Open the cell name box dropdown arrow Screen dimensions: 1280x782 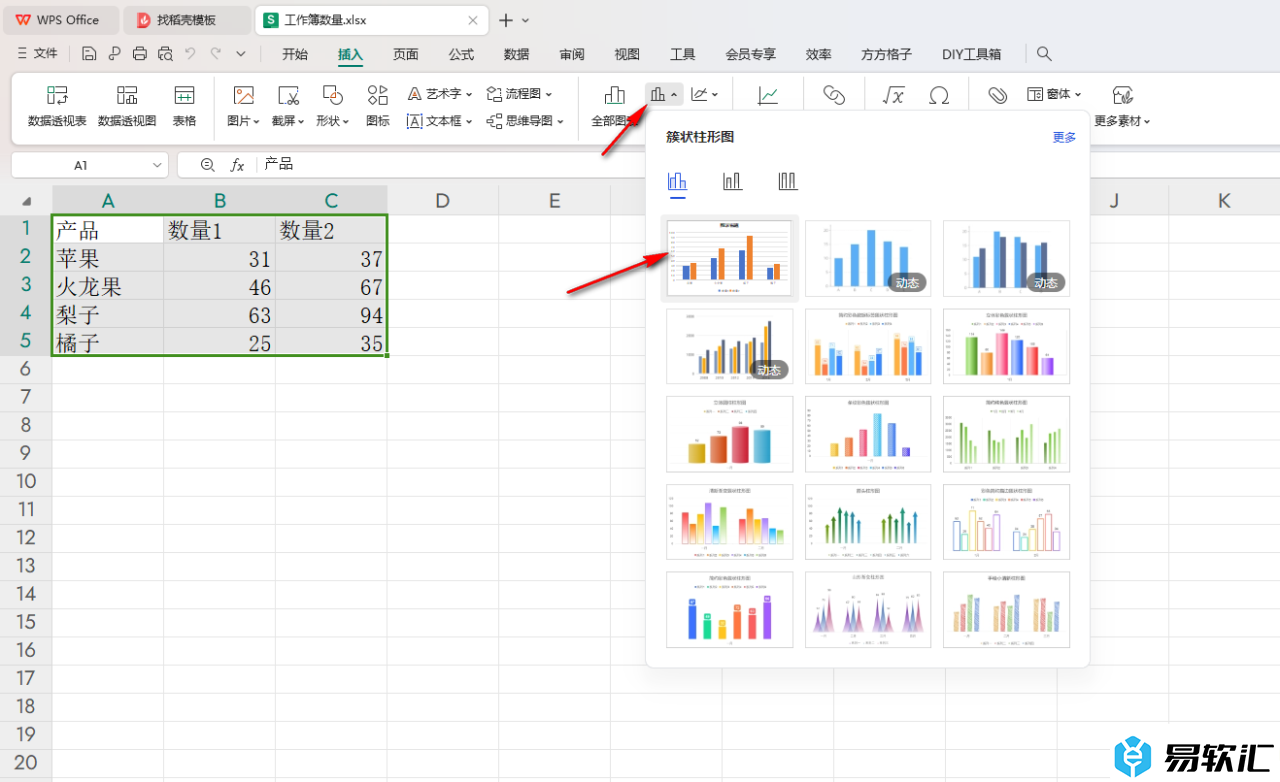[157, 165]
